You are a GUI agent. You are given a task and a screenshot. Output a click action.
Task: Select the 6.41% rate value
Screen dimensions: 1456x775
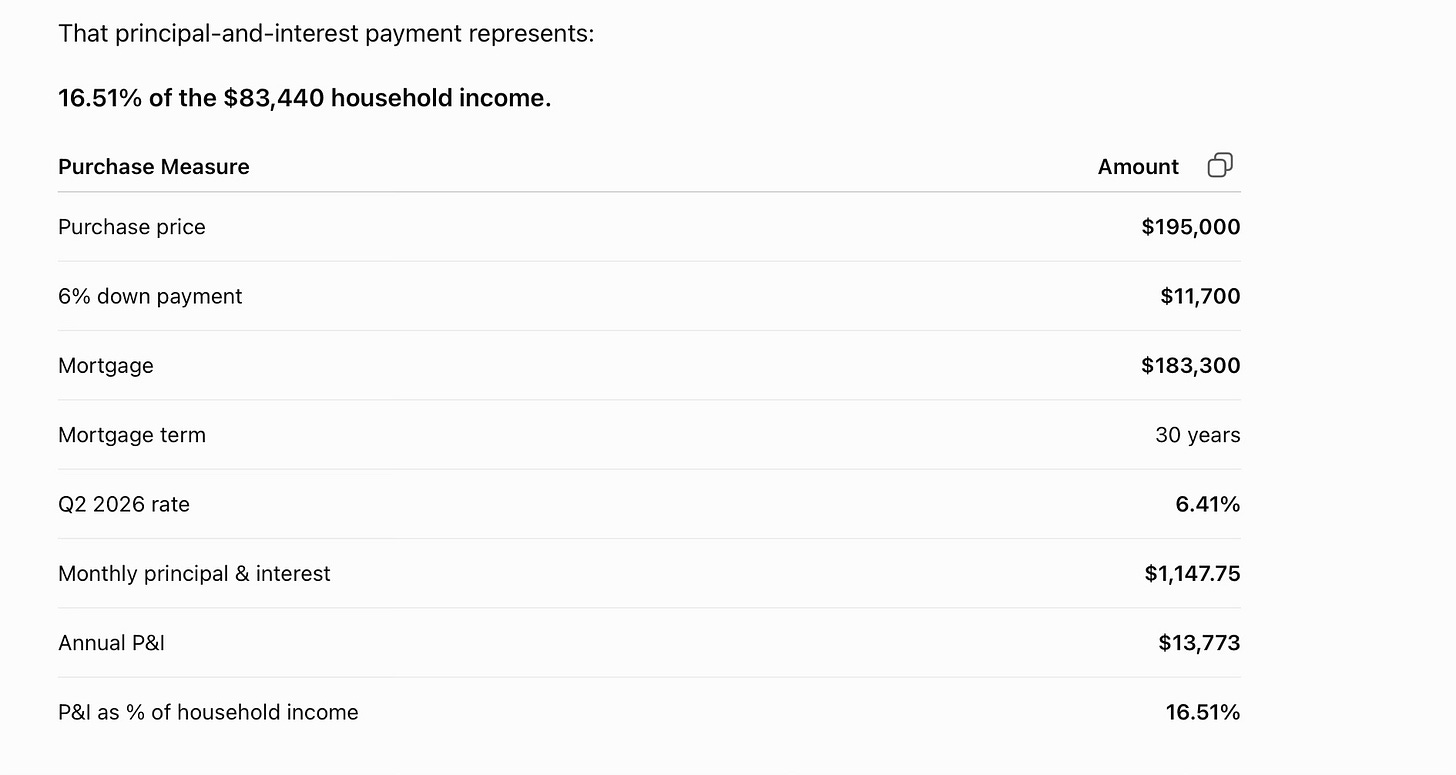coord(1208,504)
